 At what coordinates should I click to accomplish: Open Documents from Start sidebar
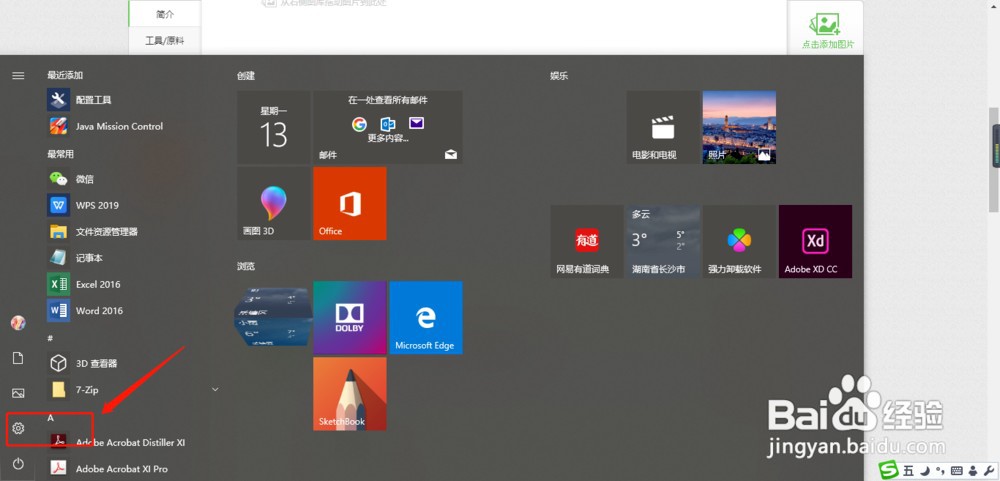[18, 358]
